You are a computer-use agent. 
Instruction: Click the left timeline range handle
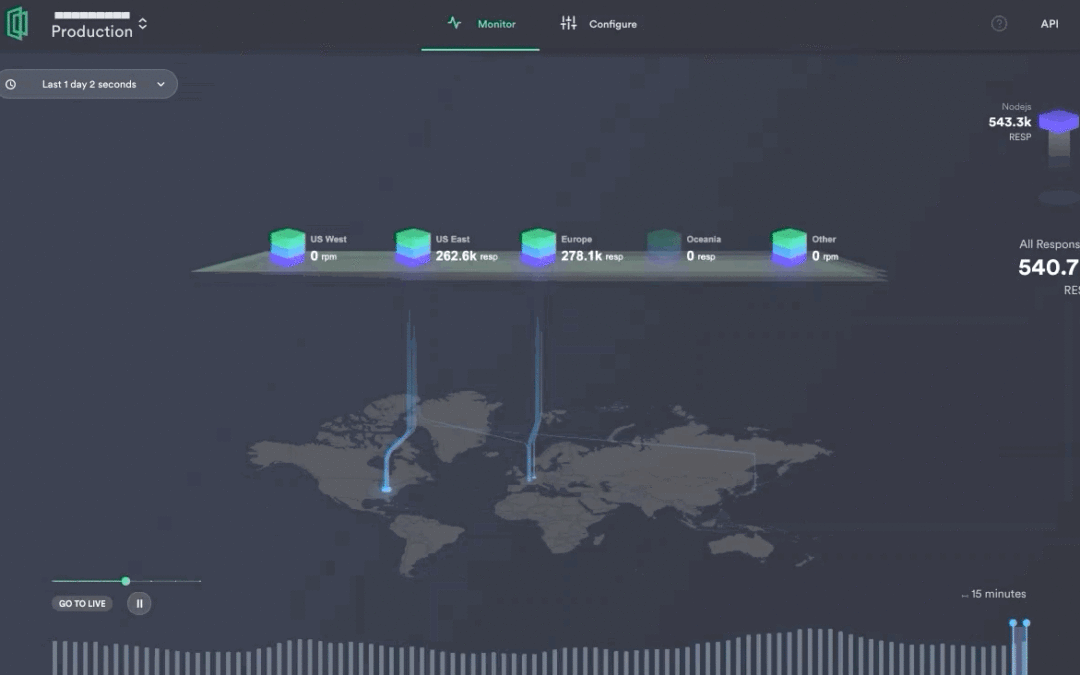pos(1012,623)
